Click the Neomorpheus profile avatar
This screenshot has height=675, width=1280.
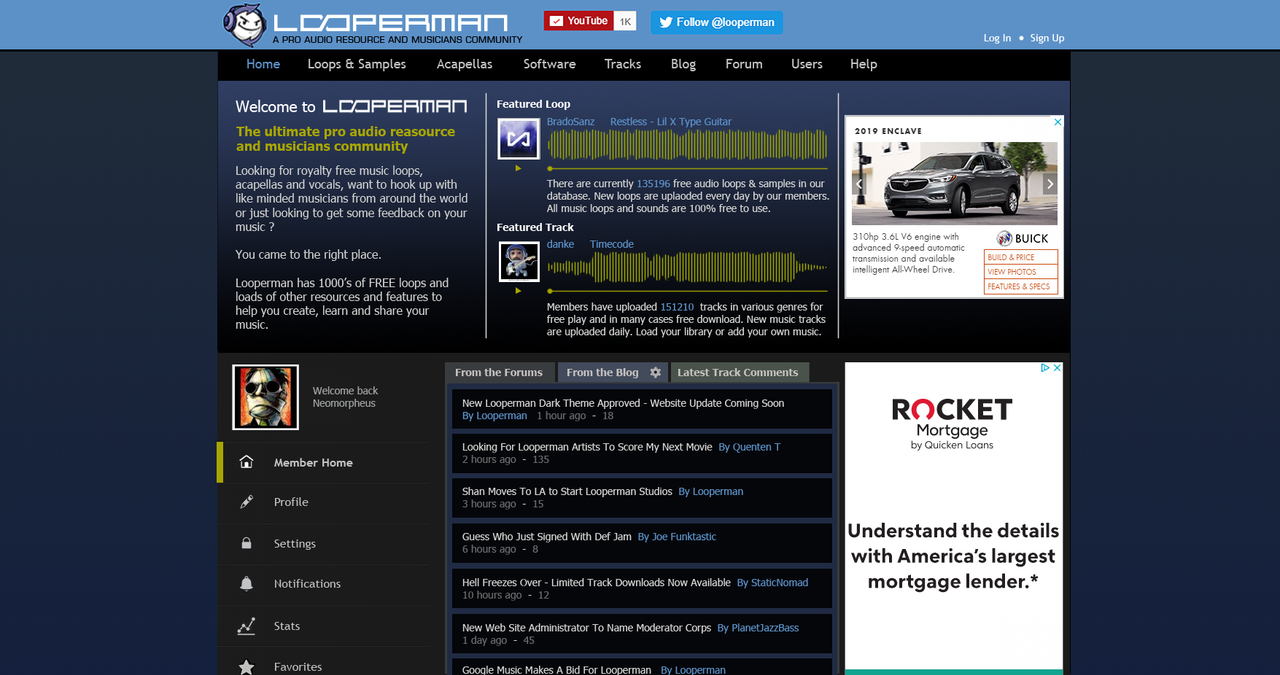(266, 397)
